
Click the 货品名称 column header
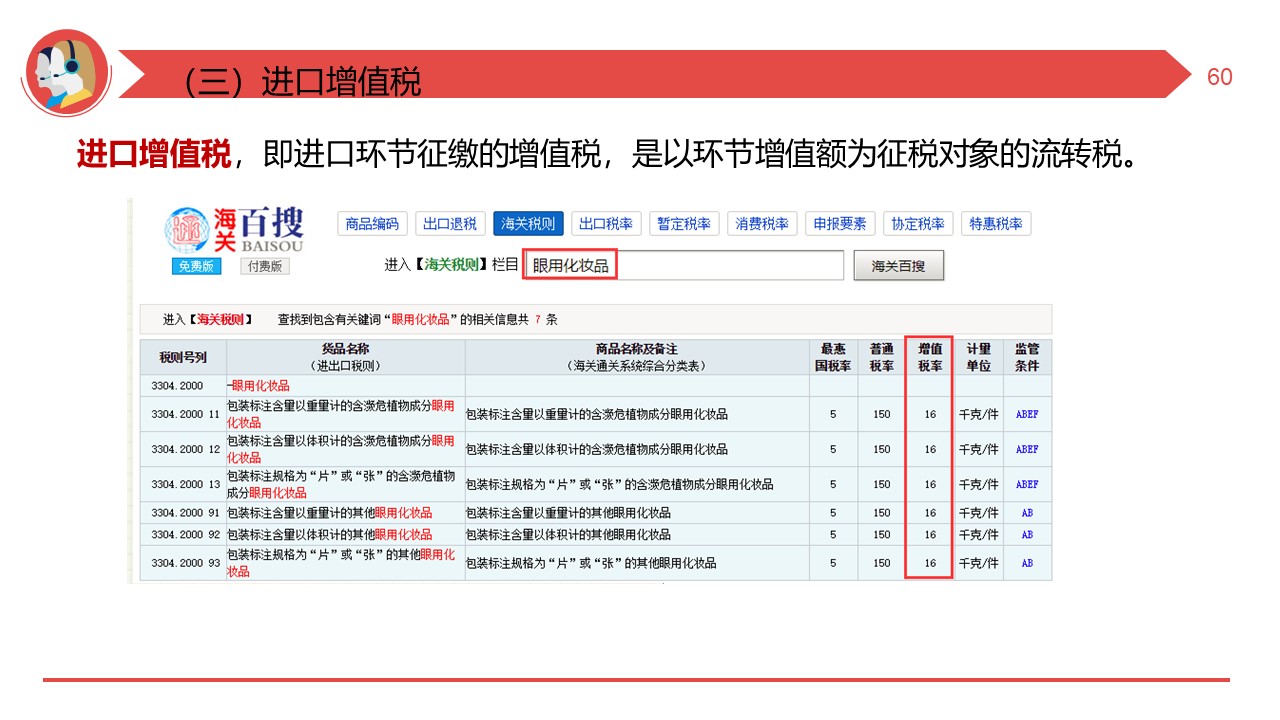346,357
